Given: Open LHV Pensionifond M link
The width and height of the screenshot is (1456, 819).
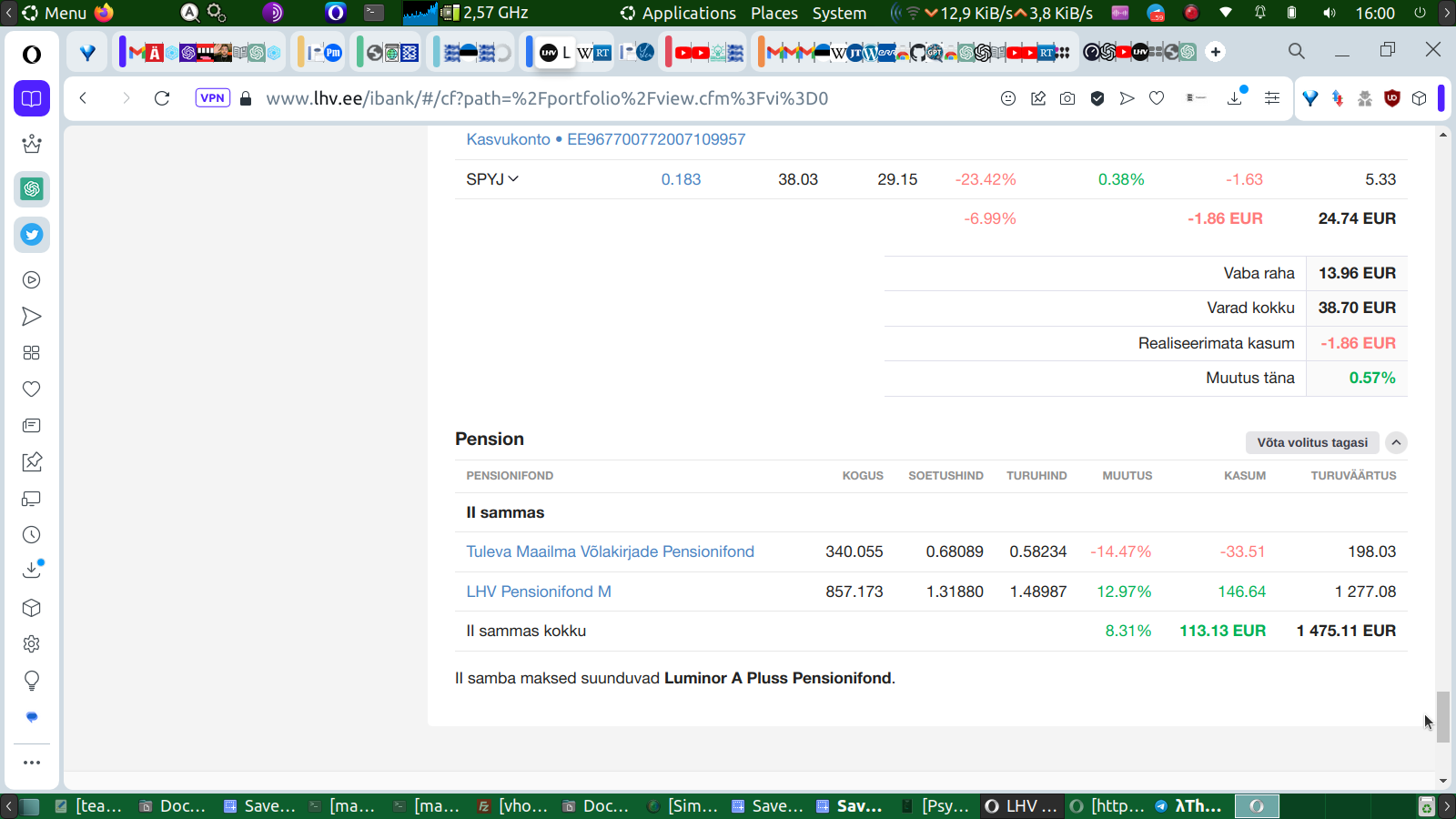Looking at the screenshot, I should (539, 591).
